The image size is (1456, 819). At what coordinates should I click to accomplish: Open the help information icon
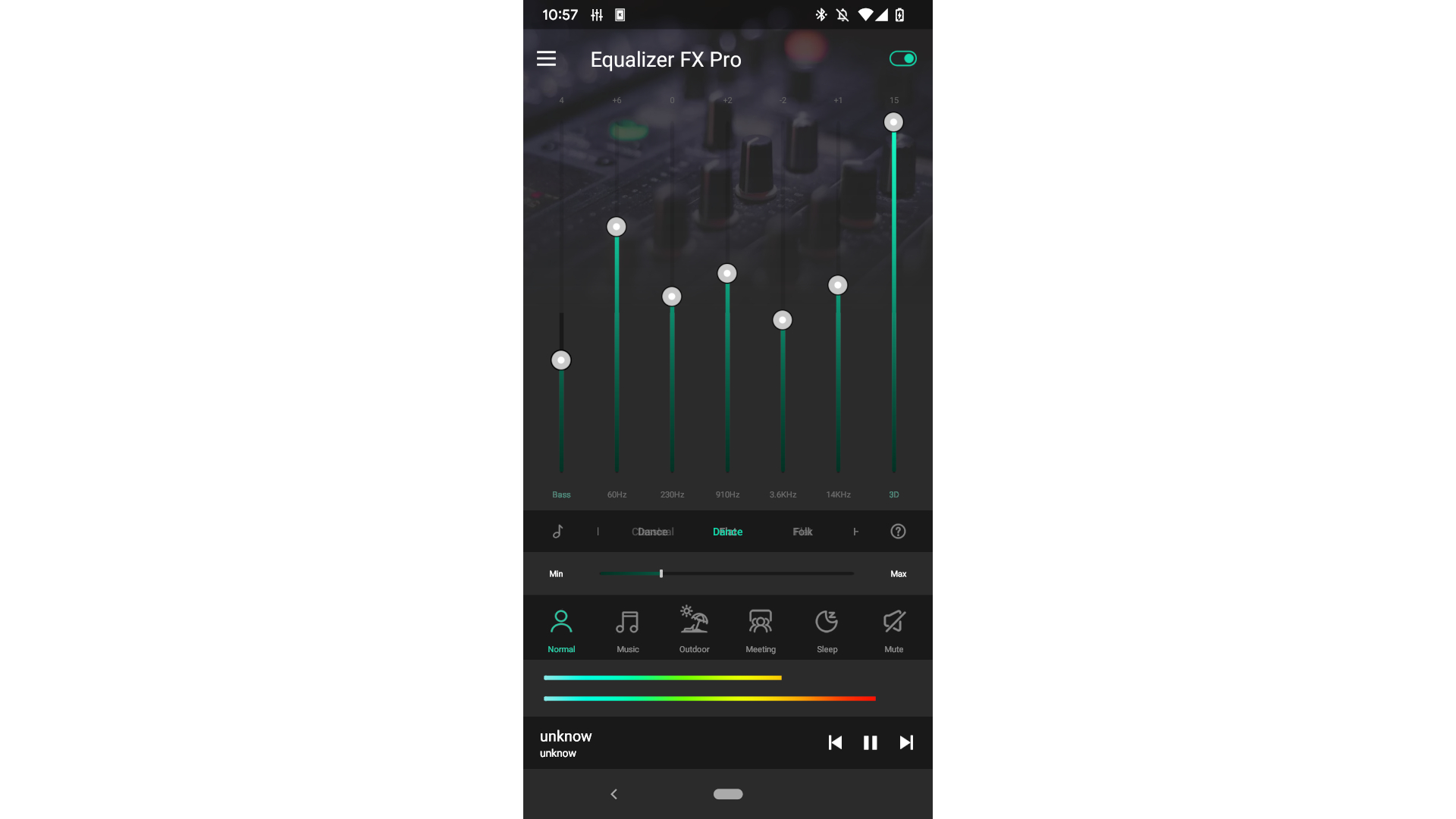tap(898, 531)
